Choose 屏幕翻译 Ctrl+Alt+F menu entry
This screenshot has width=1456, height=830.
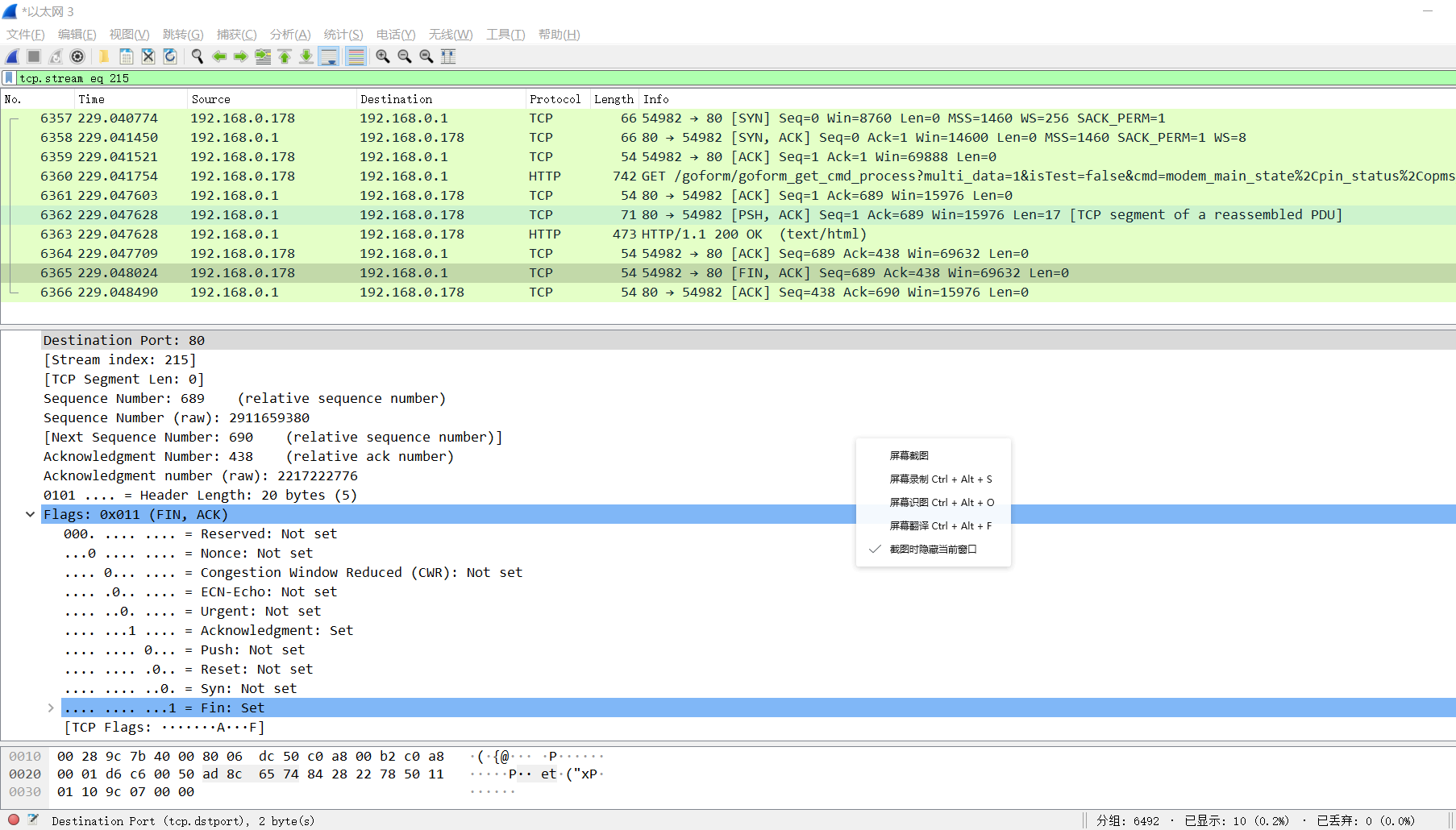[x=933, y=526]
